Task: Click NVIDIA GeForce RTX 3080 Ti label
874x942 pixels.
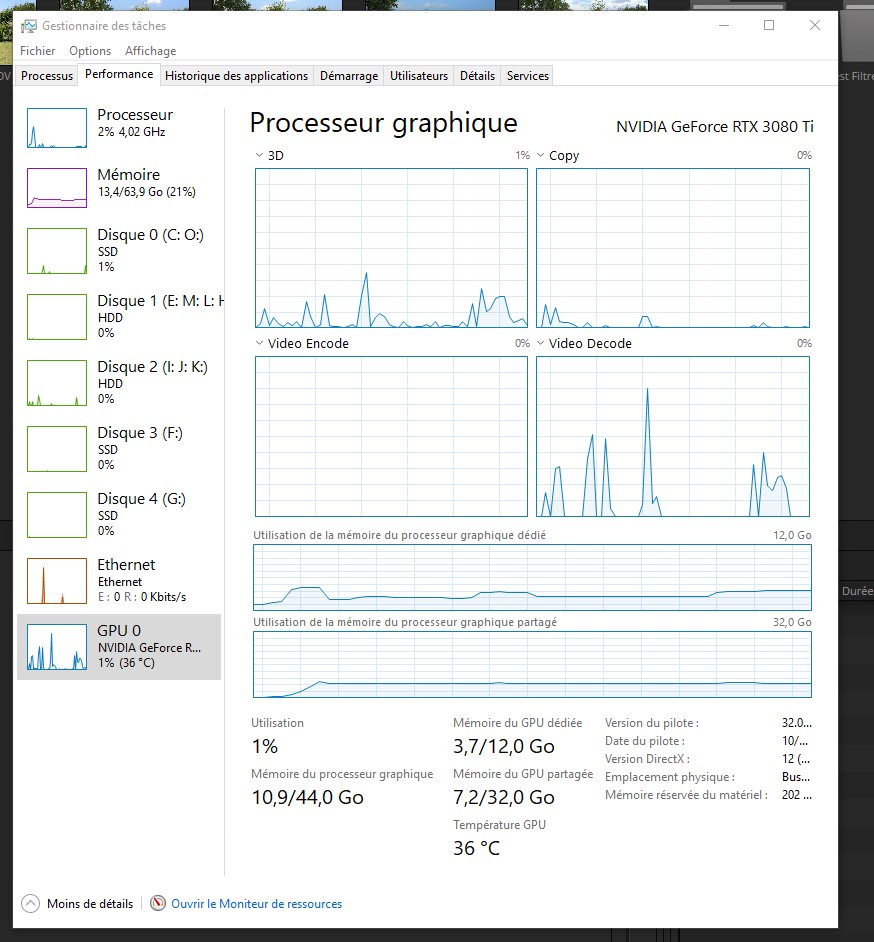Action: coord(715,127)
